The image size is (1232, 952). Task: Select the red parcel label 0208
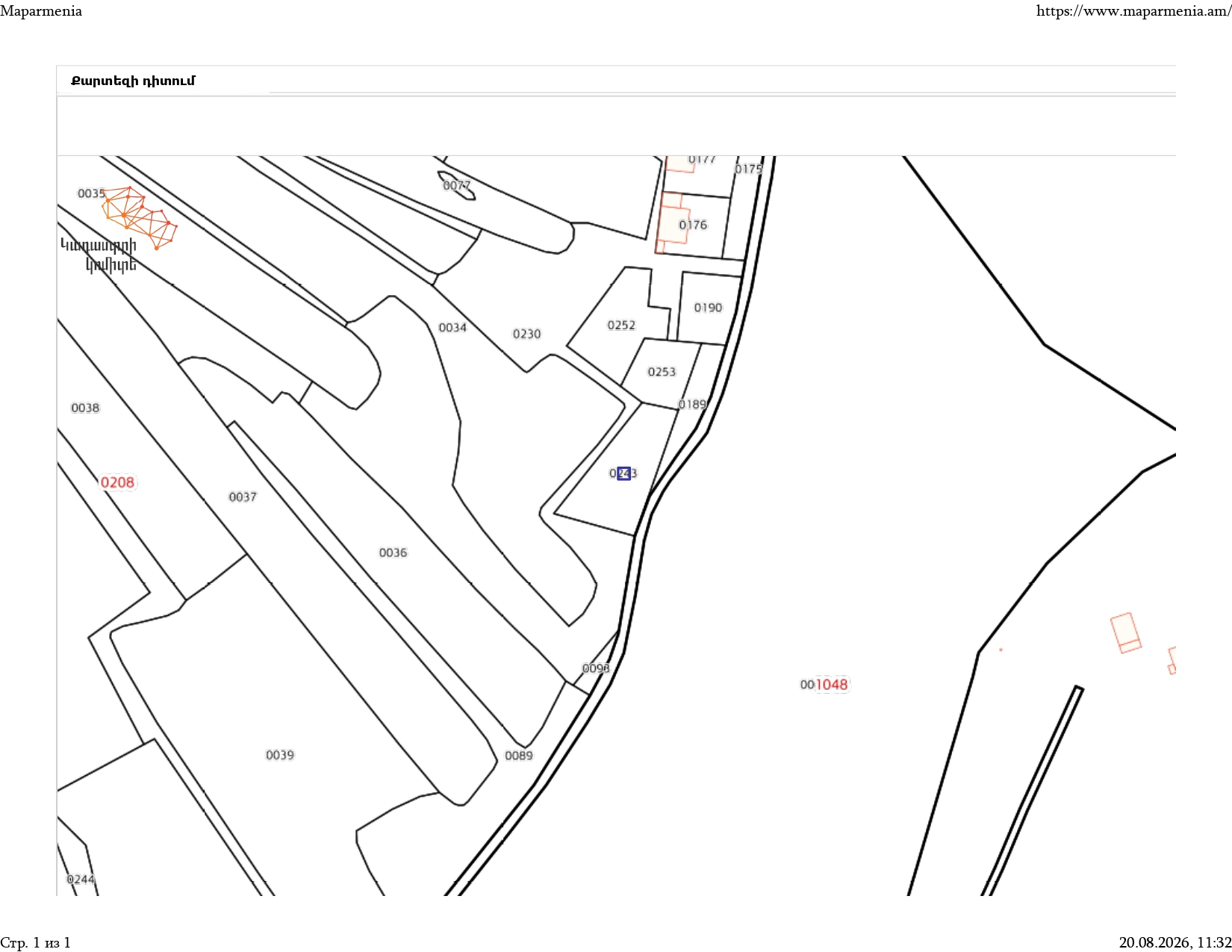point(118,482)
